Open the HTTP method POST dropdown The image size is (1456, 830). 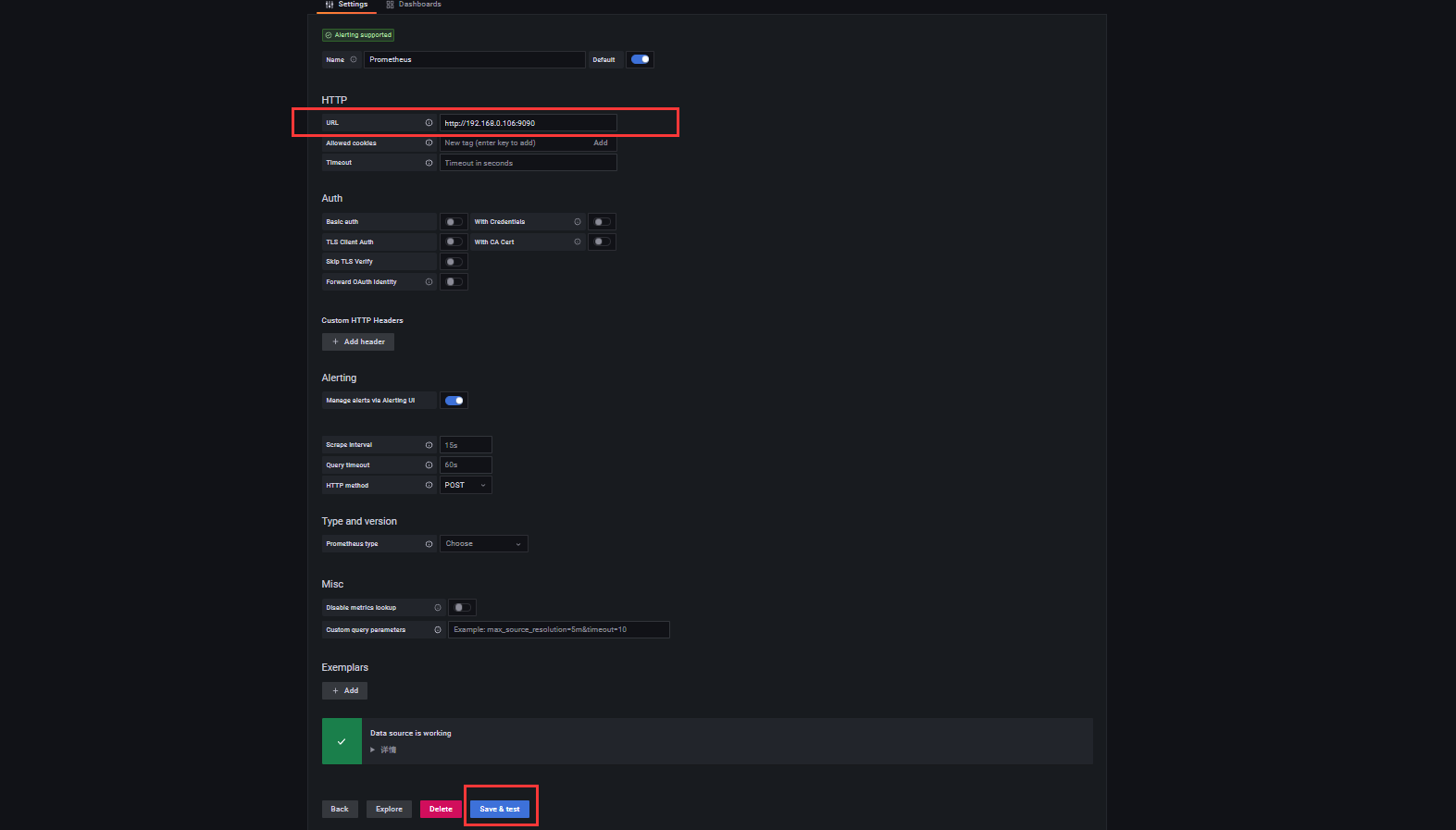point(466,485)
